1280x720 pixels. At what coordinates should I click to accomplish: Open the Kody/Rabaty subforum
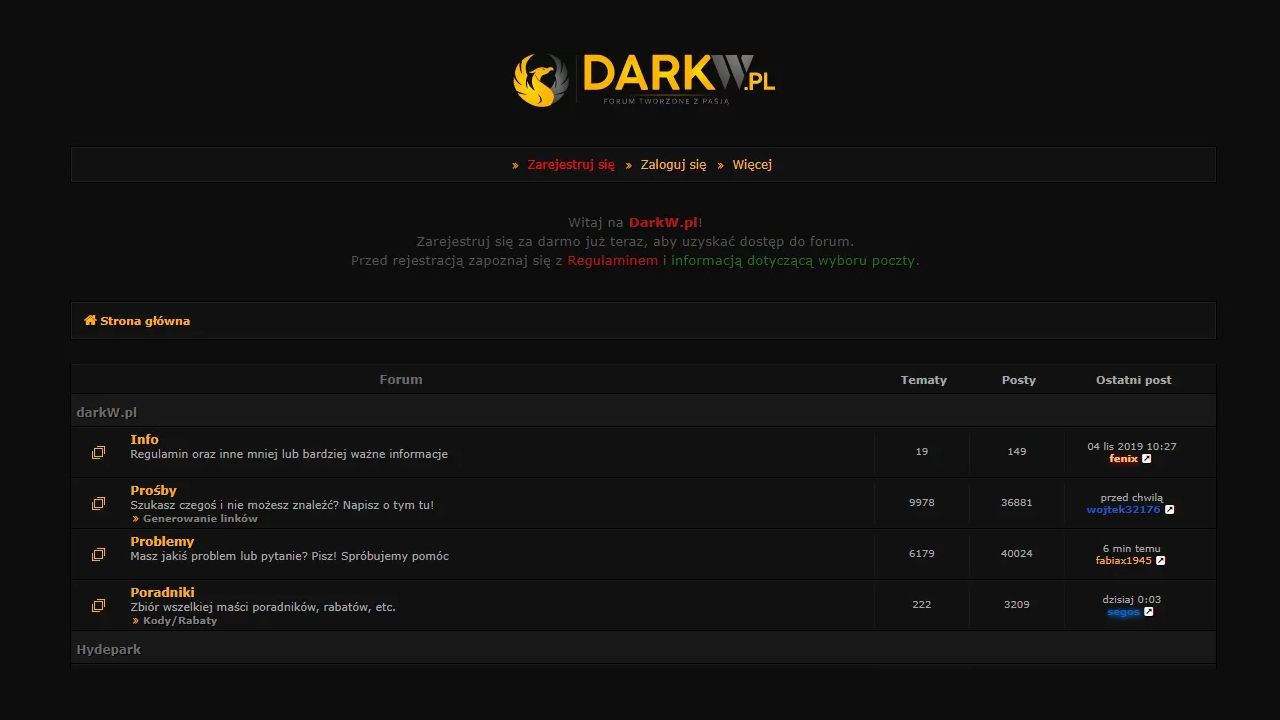(x=180, y=621)
